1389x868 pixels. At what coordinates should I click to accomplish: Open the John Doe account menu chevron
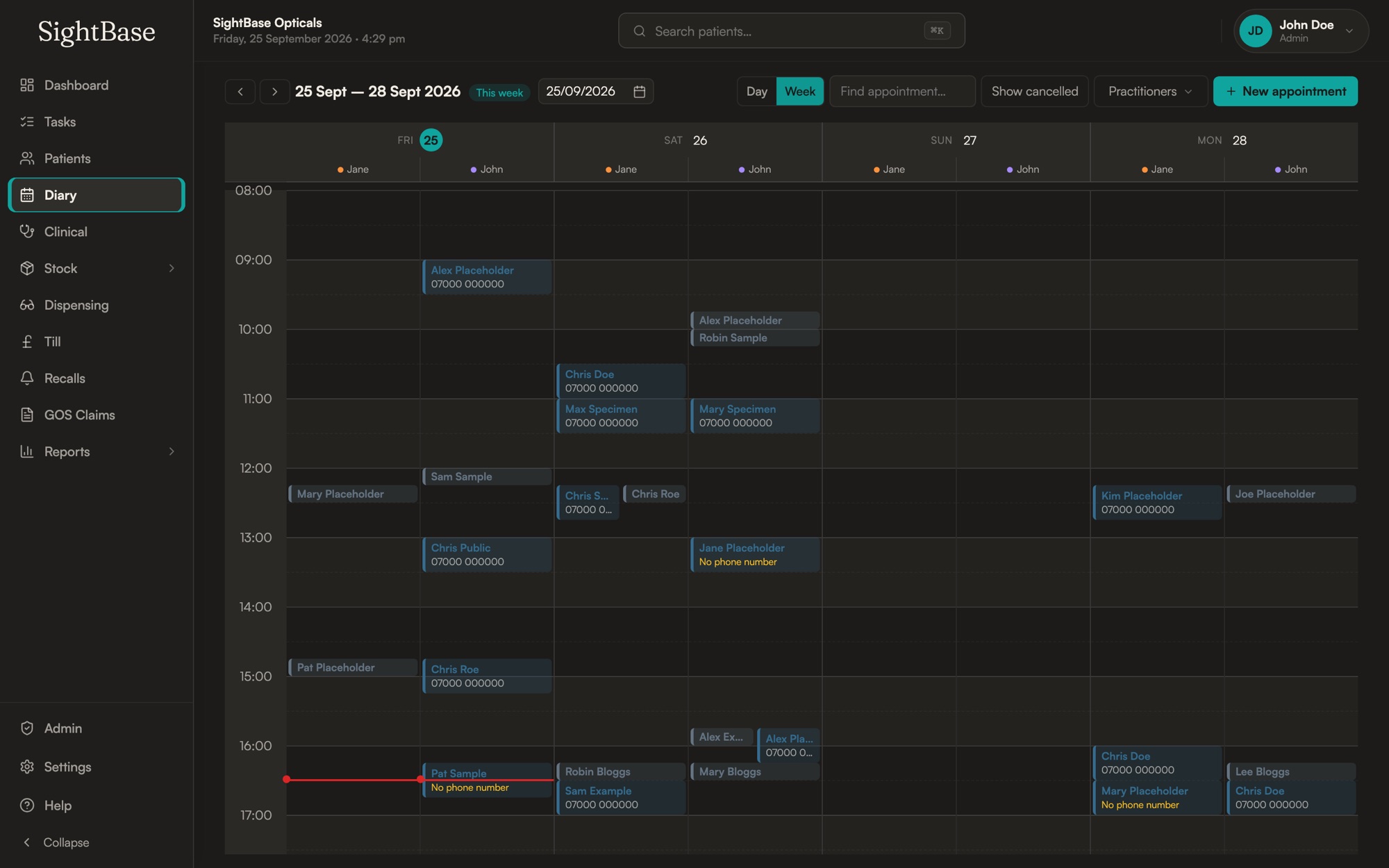[x=1349, y=31]
